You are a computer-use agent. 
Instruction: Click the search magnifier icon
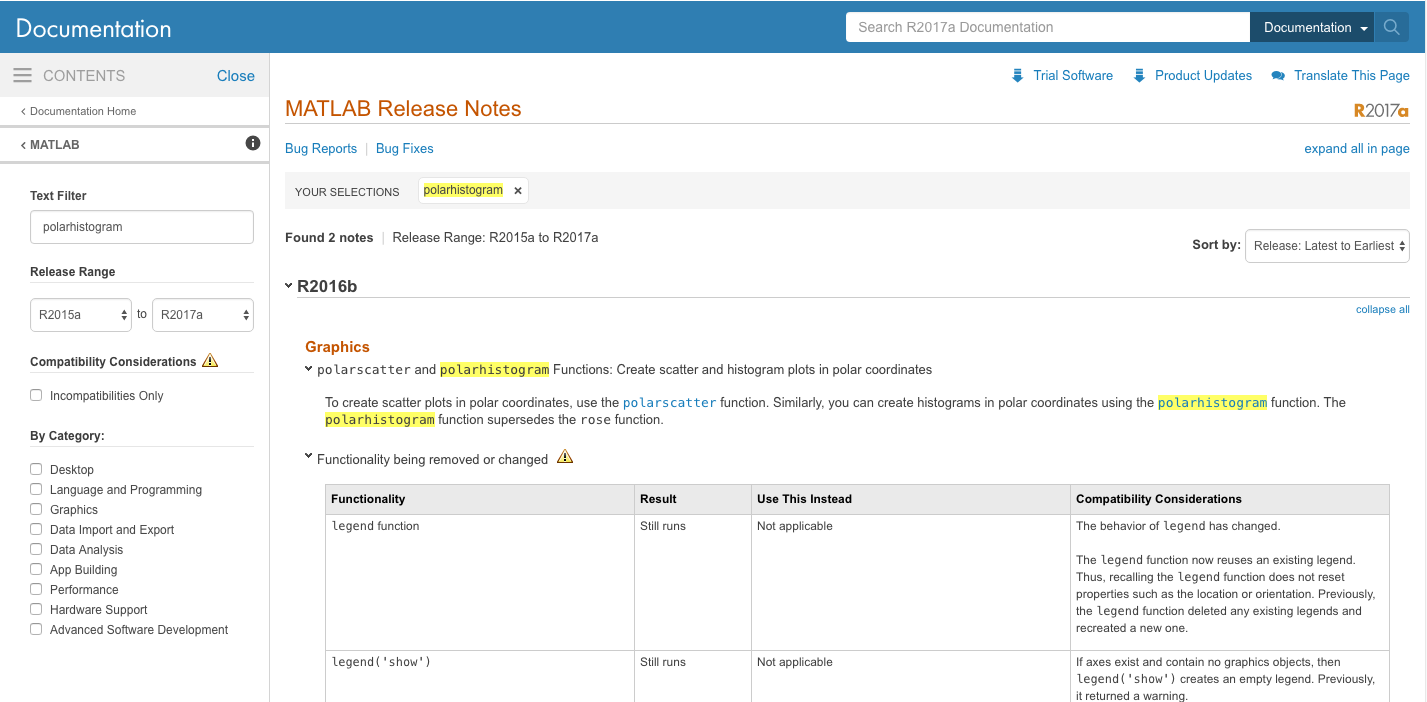(1392, 28)
